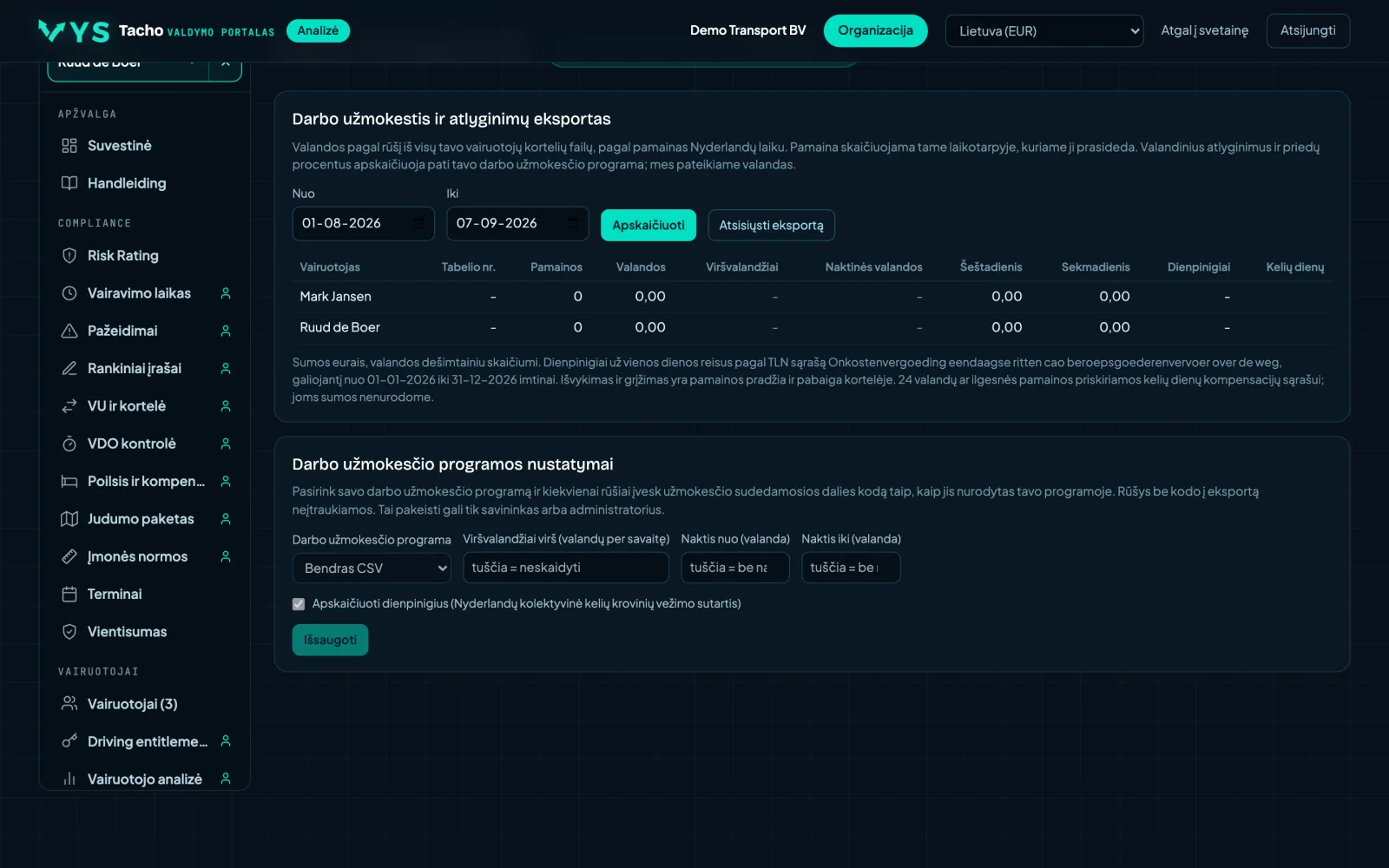Click the Apskaičiuoti button
Image resolution: width=1389 pixels, height=868 pixels.
pos(648,225)
